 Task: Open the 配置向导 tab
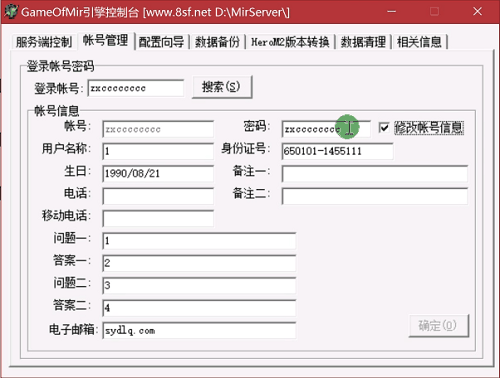coord(161,42)
